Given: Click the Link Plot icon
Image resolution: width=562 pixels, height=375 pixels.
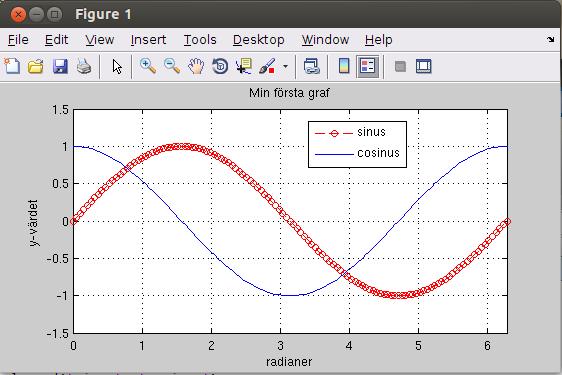Looking at the screenshot, I should tap(311, 66).
